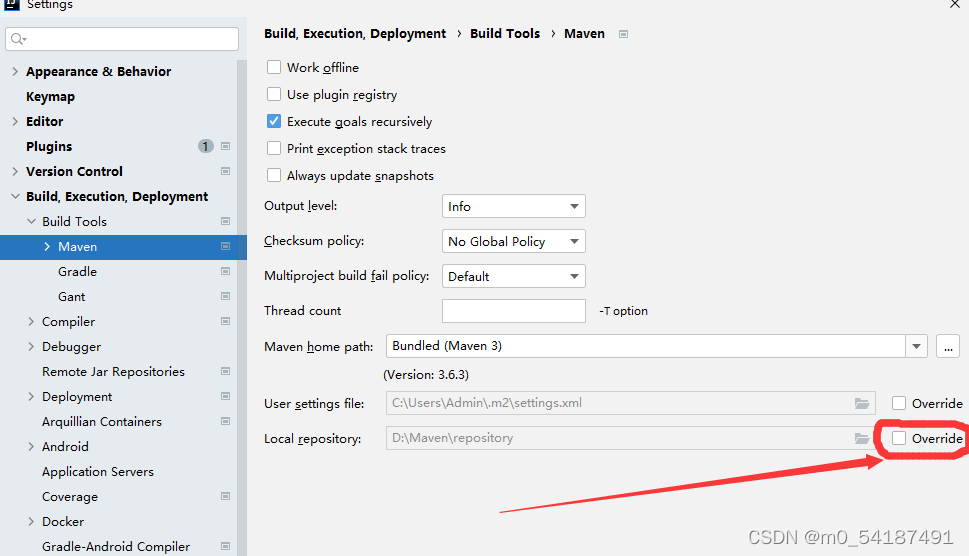Expand the Version Control section
The image size is (969, 556).
(x=15, y=171)
